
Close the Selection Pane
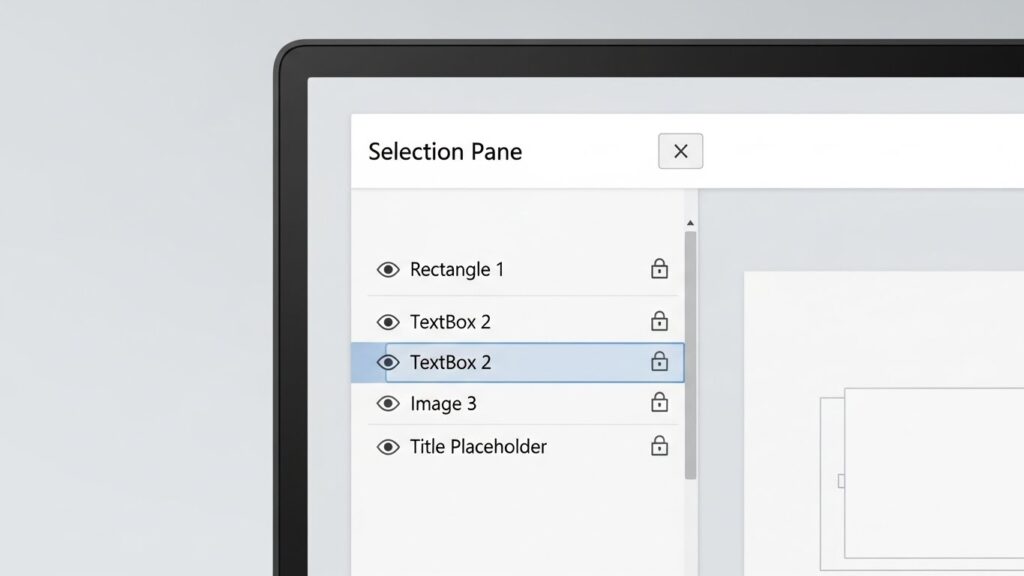[x=680, y=151]
